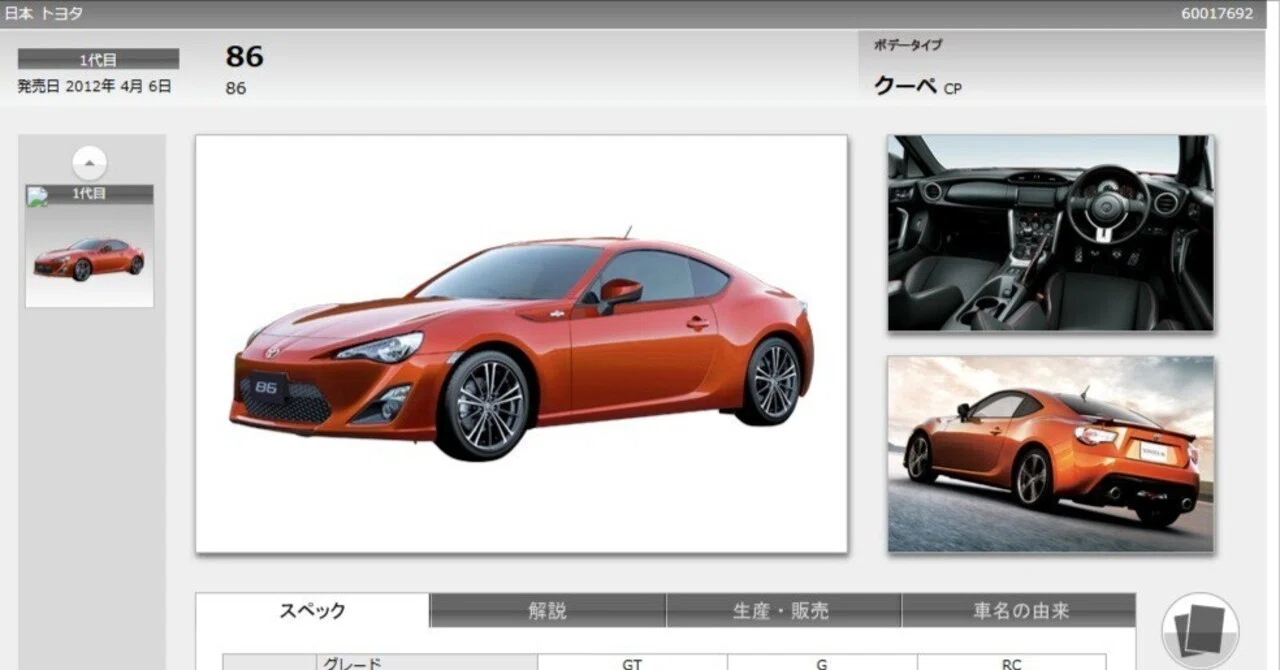Open the 車名の由来 tab

1019,611
